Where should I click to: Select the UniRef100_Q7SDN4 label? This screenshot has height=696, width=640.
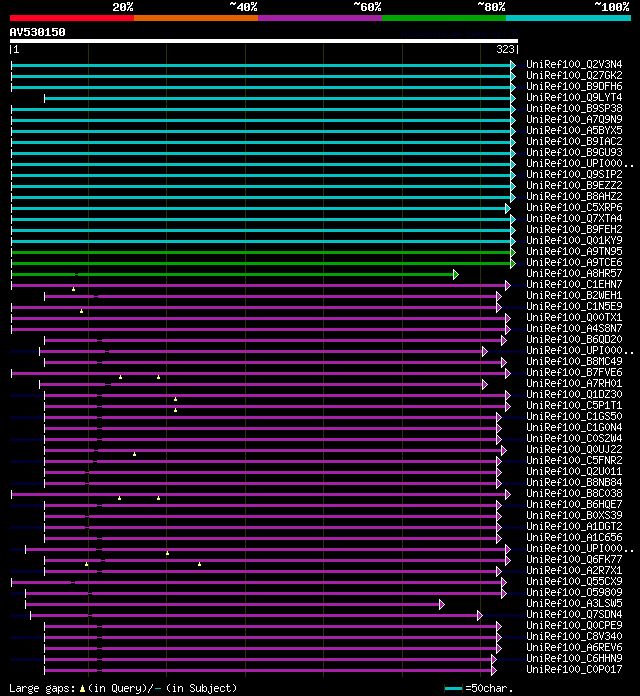pyautogui.click(x=574, y=614)
